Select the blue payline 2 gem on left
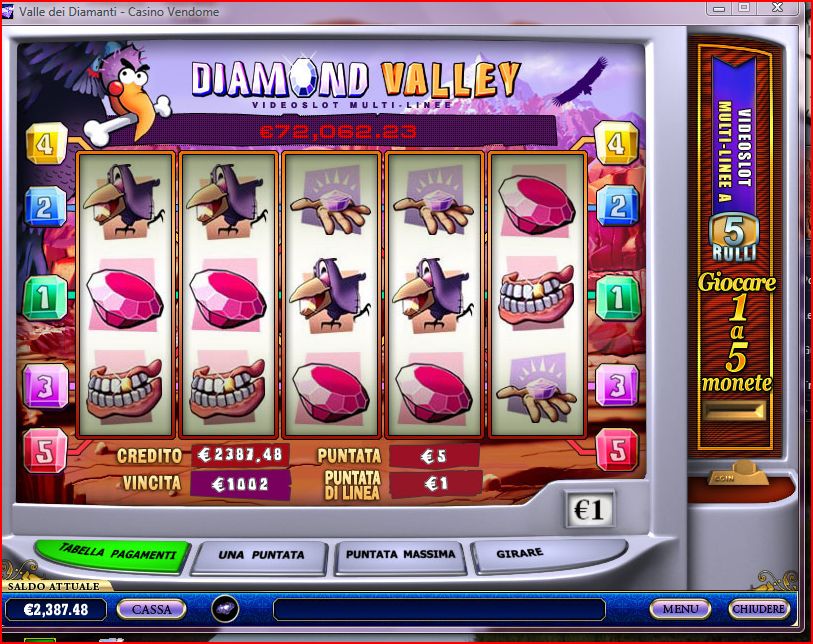 click(x=46, y=207)
